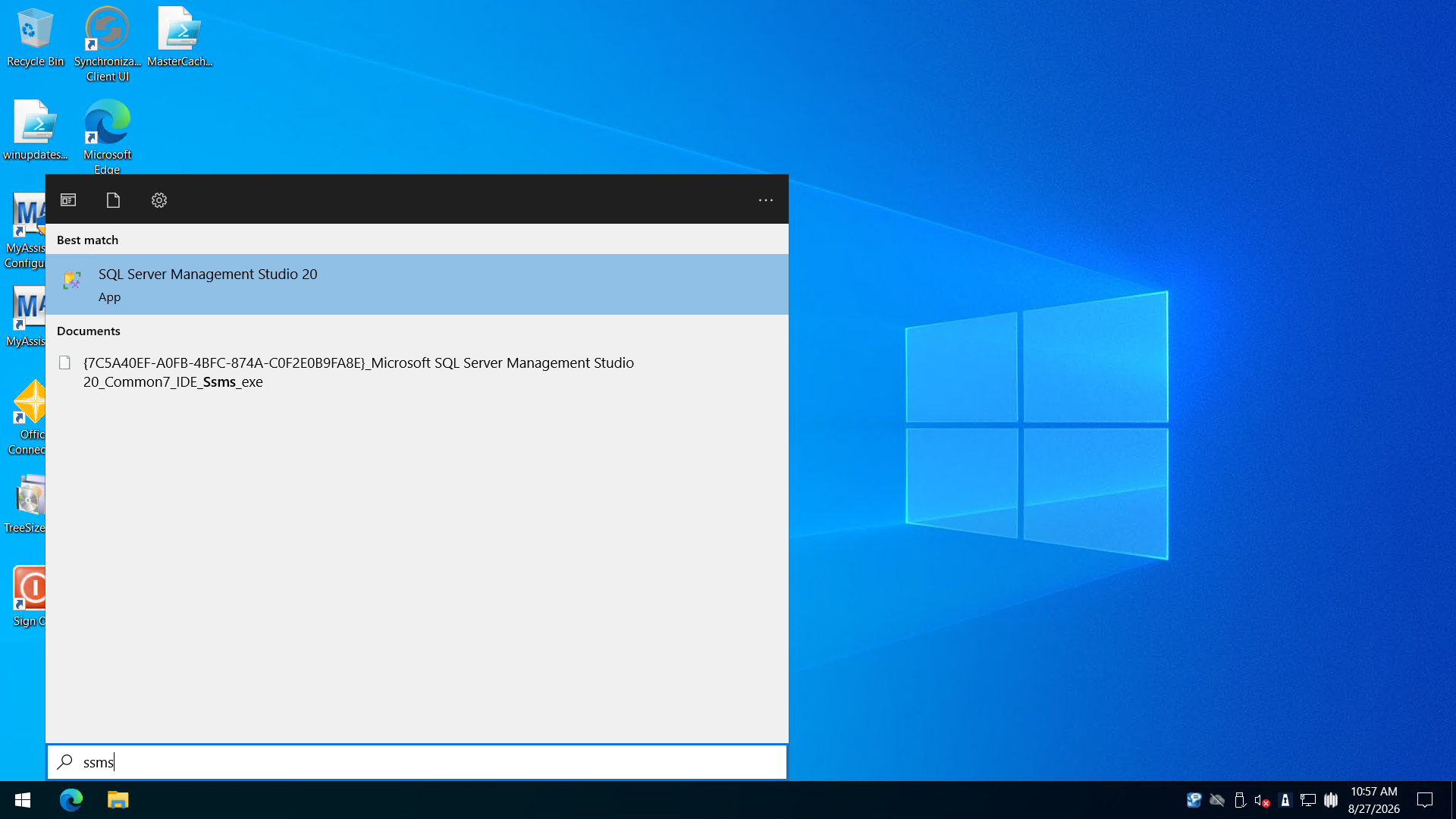Select the Sign Out desktop shortcut
Screen dimensions: 1456x819
click(x=30, y=598)
